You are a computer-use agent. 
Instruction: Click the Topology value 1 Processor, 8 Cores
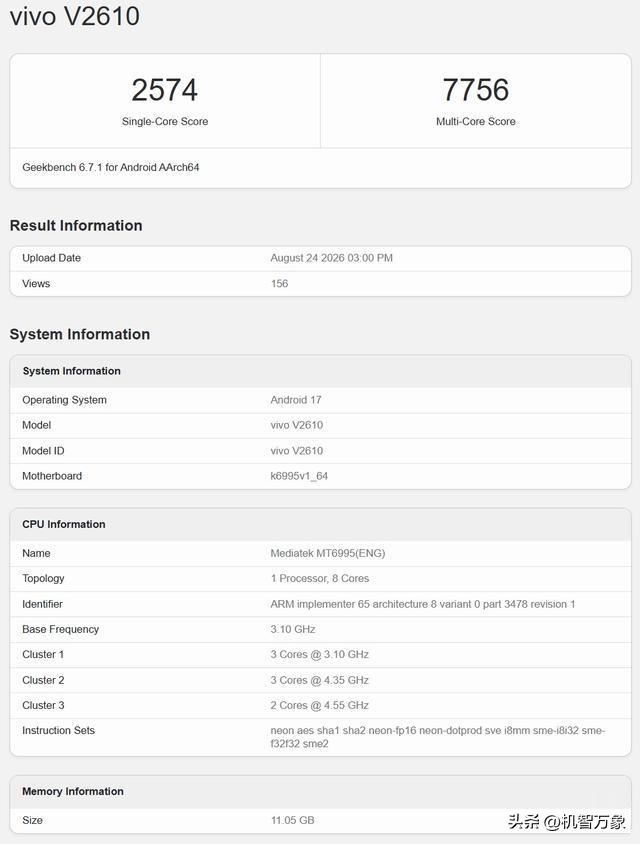pyautogui.click(x=320, y=579)
